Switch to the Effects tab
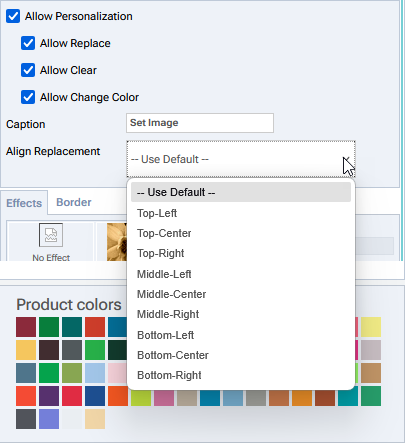 (24, 203)
